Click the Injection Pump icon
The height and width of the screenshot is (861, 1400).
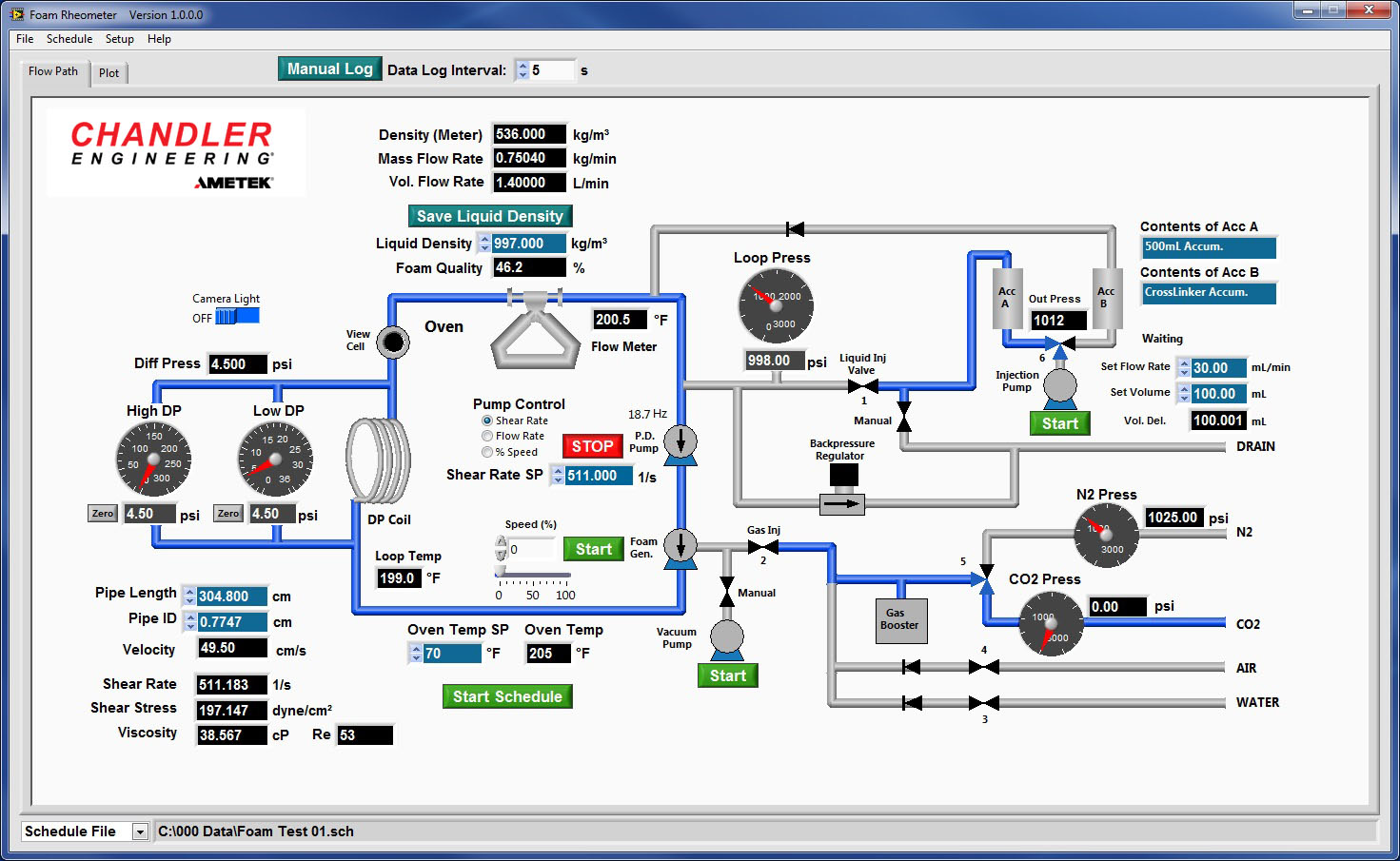point(1059,387)
